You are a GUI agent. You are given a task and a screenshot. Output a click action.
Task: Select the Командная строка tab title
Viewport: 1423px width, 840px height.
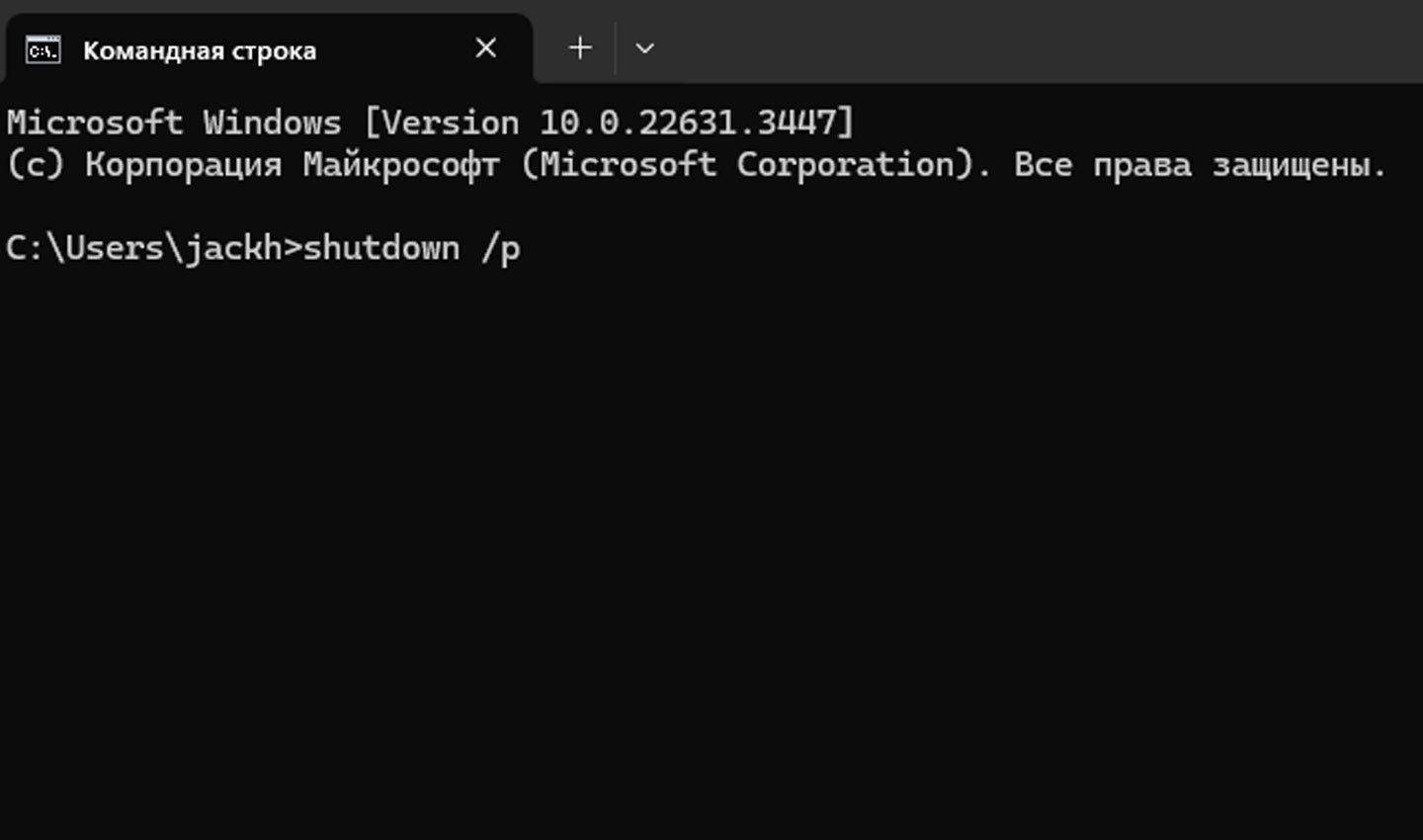200,50
